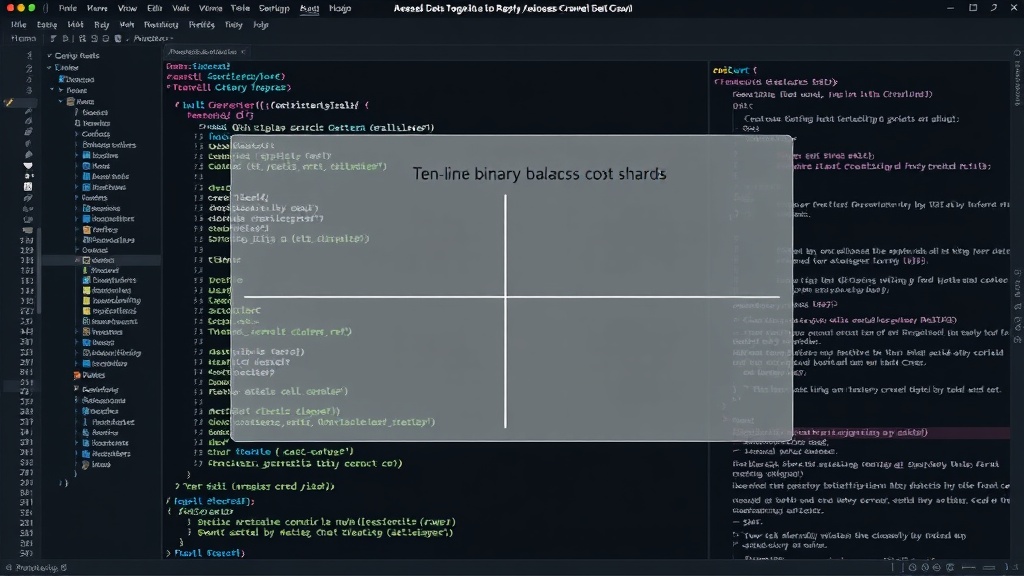Screen dimensions: 1024x576
Task: Click the clock icon in the status bar
Action: (x=912, y=568)
